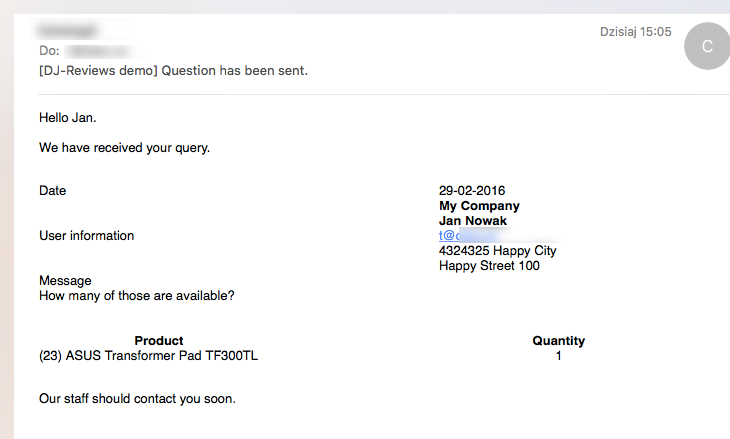Image resolution: width=730 pixels, height=439 pixels.
Task: Click the Hello Jan greeting text
Action: [68, 118]
